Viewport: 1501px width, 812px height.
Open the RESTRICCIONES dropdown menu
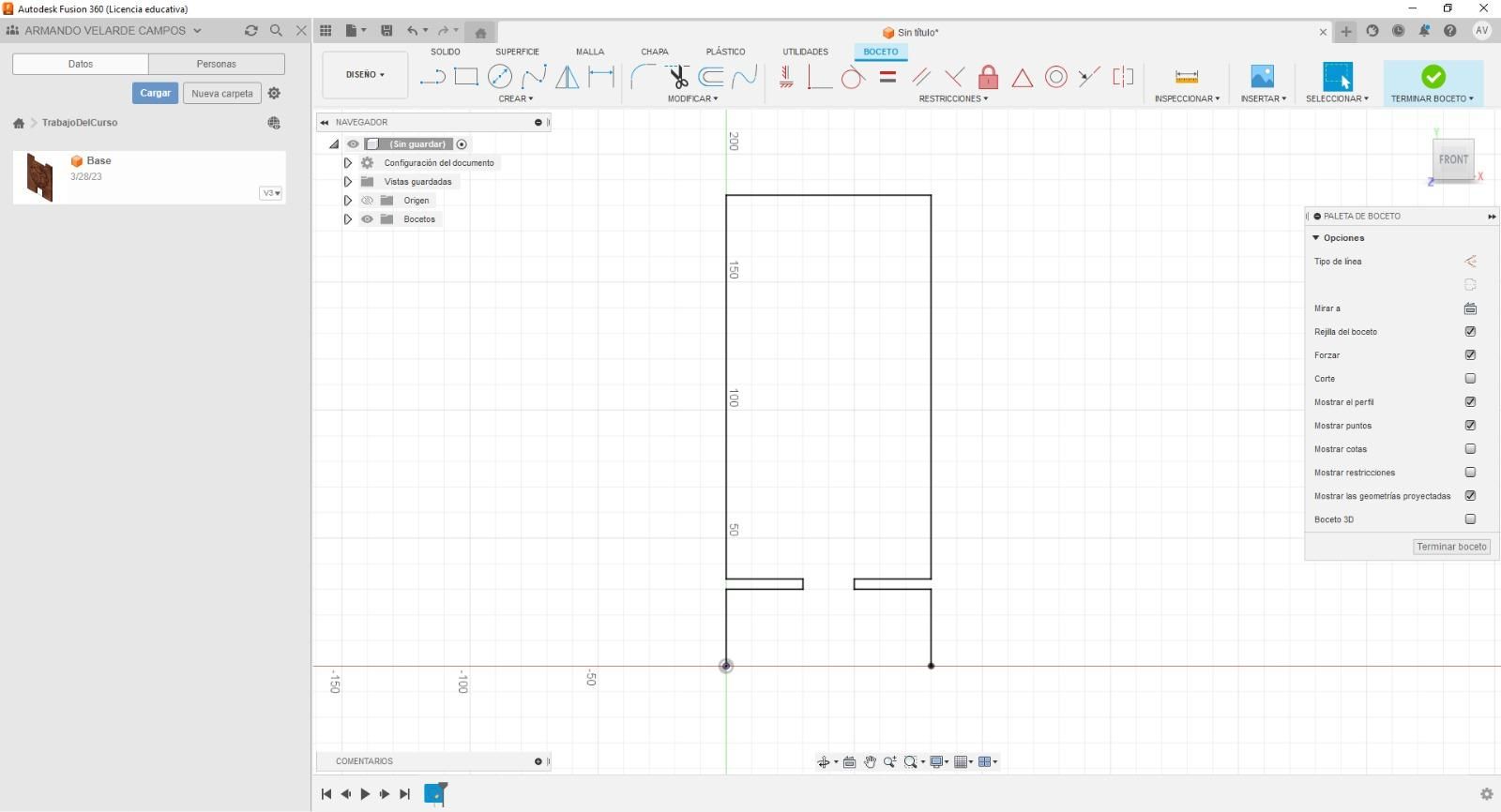tap(953, 98)
